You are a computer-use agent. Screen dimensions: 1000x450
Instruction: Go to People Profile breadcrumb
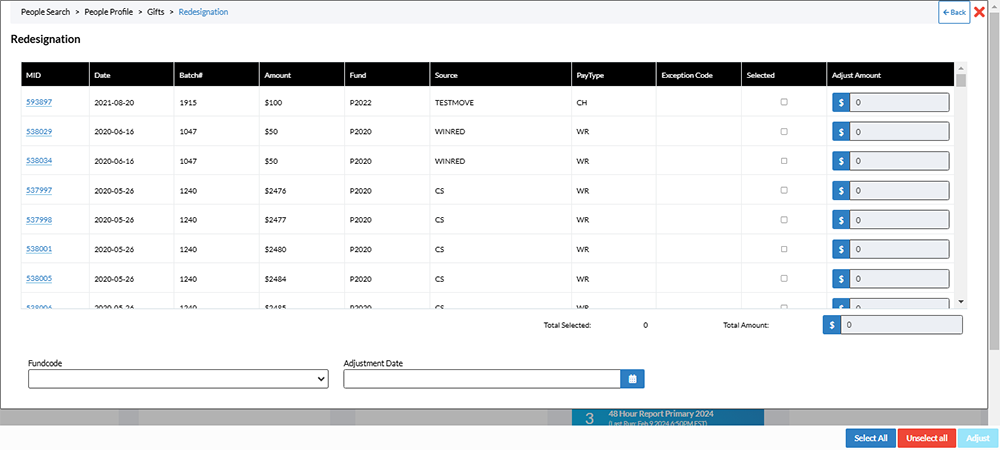[108, 12]
